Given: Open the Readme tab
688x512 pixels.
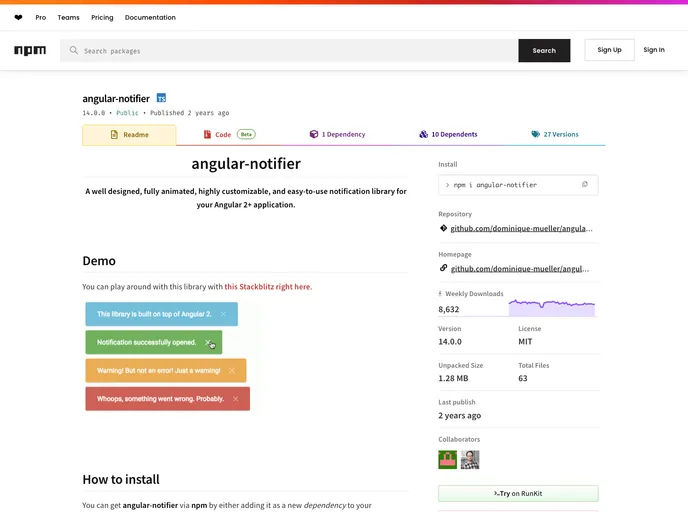Looking at the screenshot, I should 129,135.
